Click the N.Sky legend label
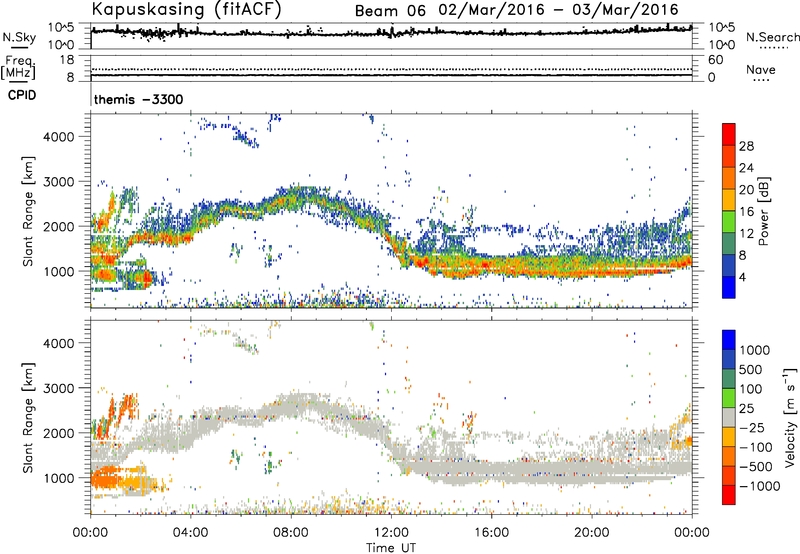800x554 pixels. click(x=19, y=37)
